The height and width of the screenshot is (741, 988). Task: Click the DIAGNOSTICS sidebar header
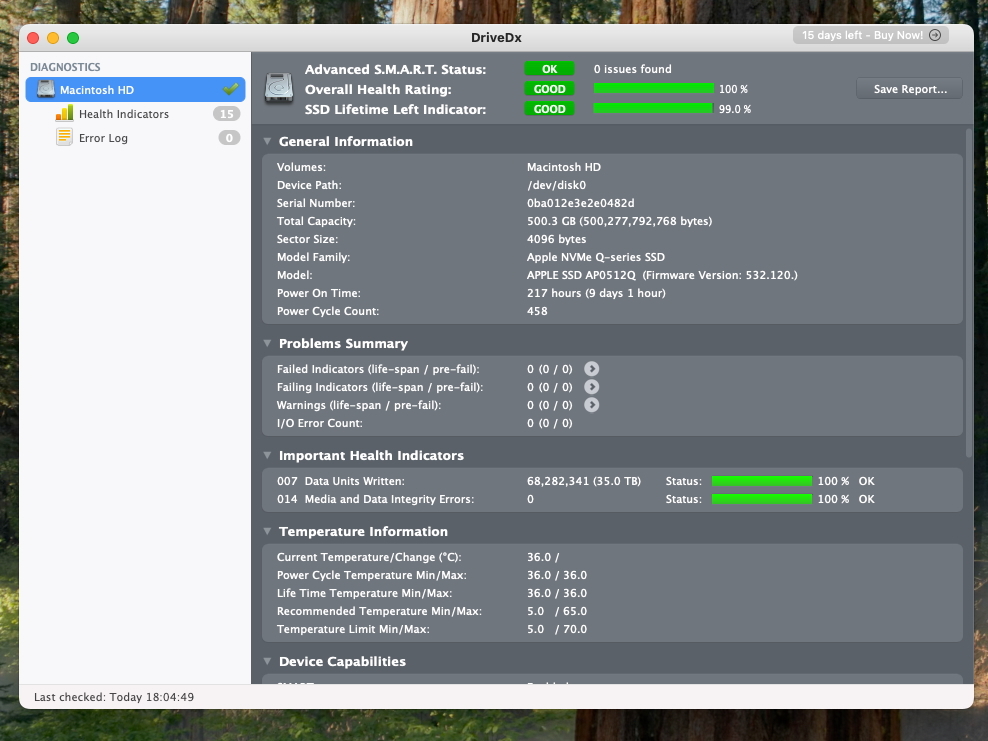[x=65, y=67]
